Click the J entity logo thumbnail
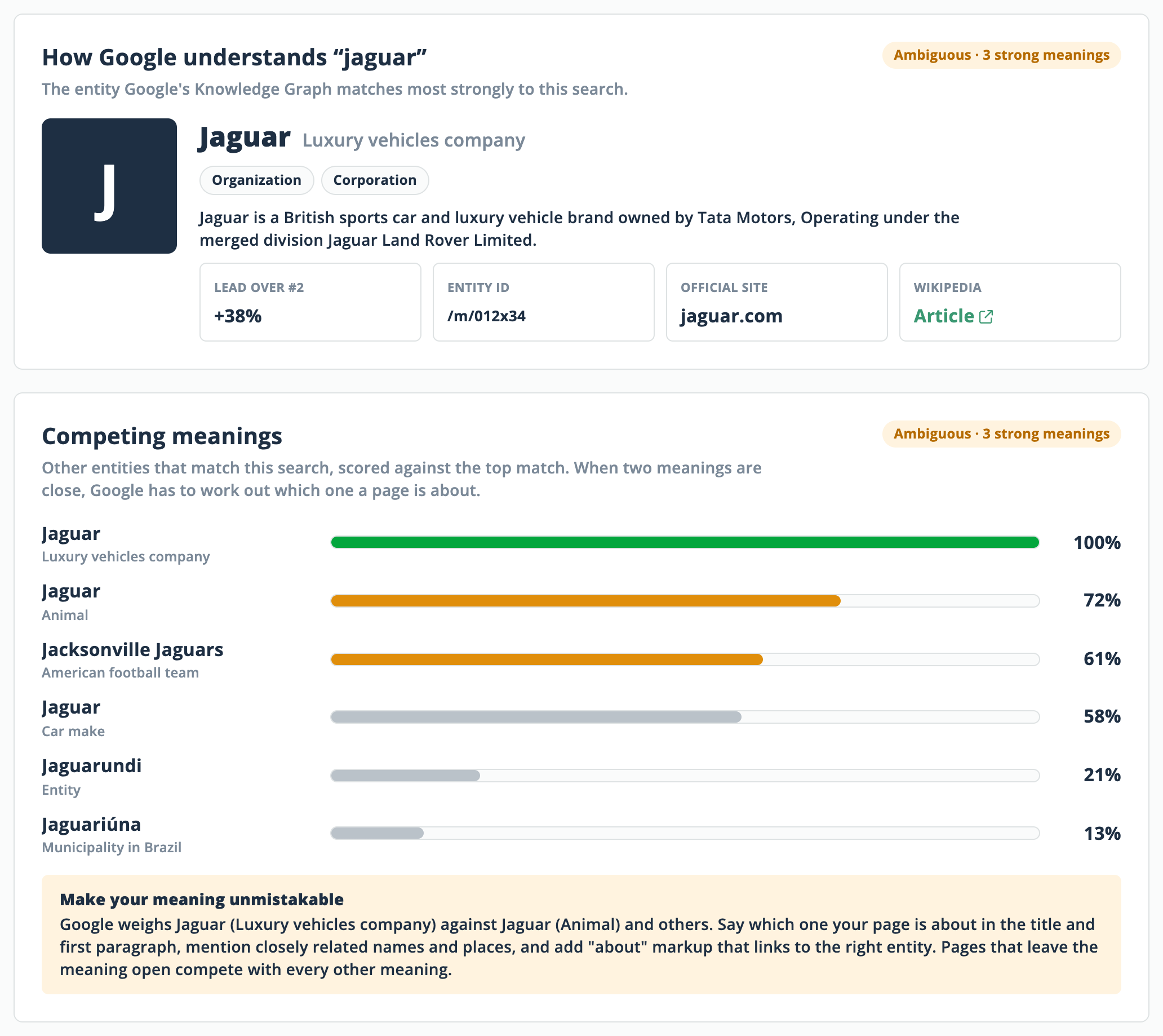Image resolution: width=1163 pixels, height=1036 pixels. (x=109, y=186)
